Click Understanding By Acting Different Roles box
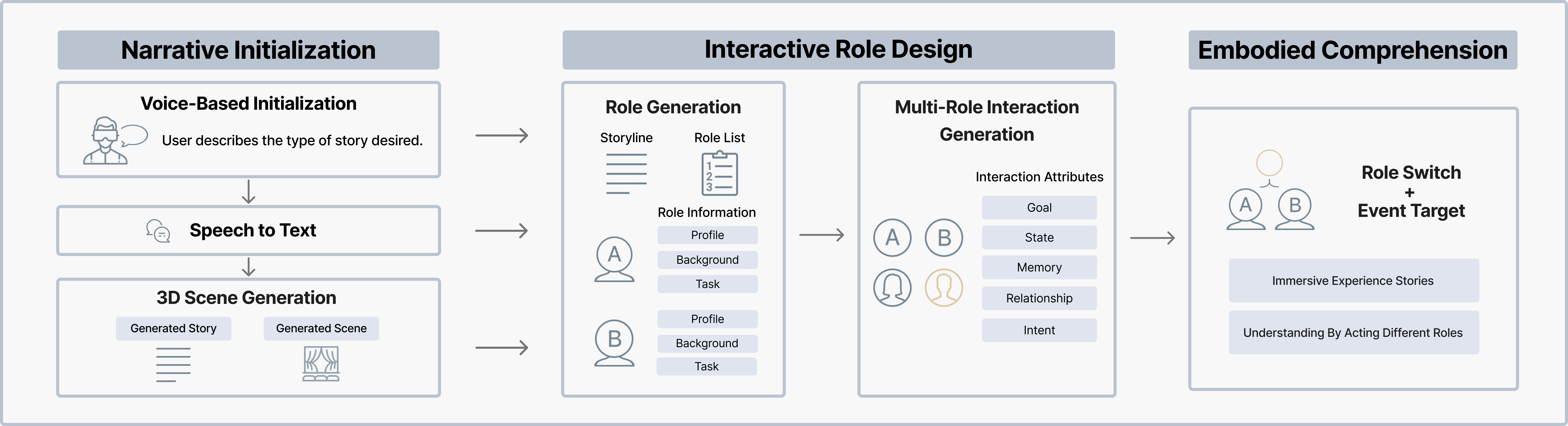Screen dimensions: 1568x426 pyautogui.click(x=1353, y=333)
